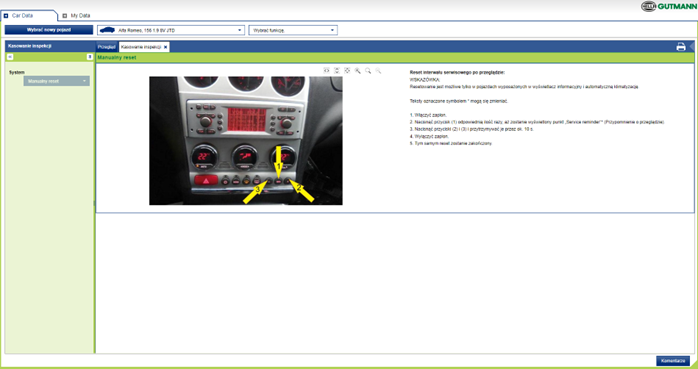This screenshot has width=698, height=369.
Task: Click the Alfa Romeo dashboard photo
Action: click(x=246, y=141)
